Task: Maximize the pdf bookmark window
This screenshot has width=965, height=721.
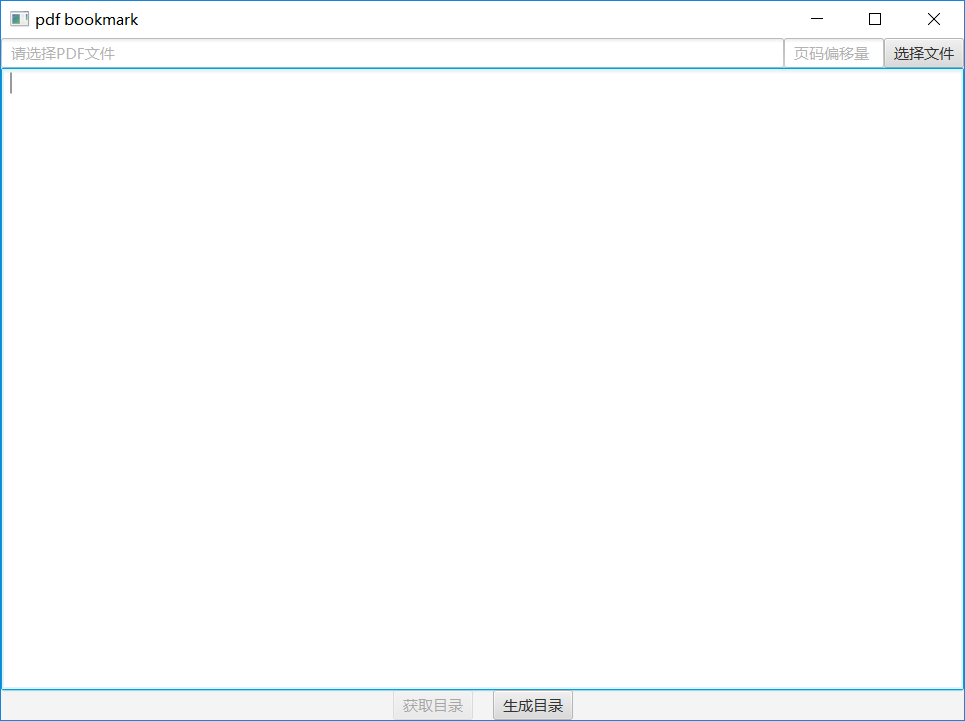Action: coord(875,19)
